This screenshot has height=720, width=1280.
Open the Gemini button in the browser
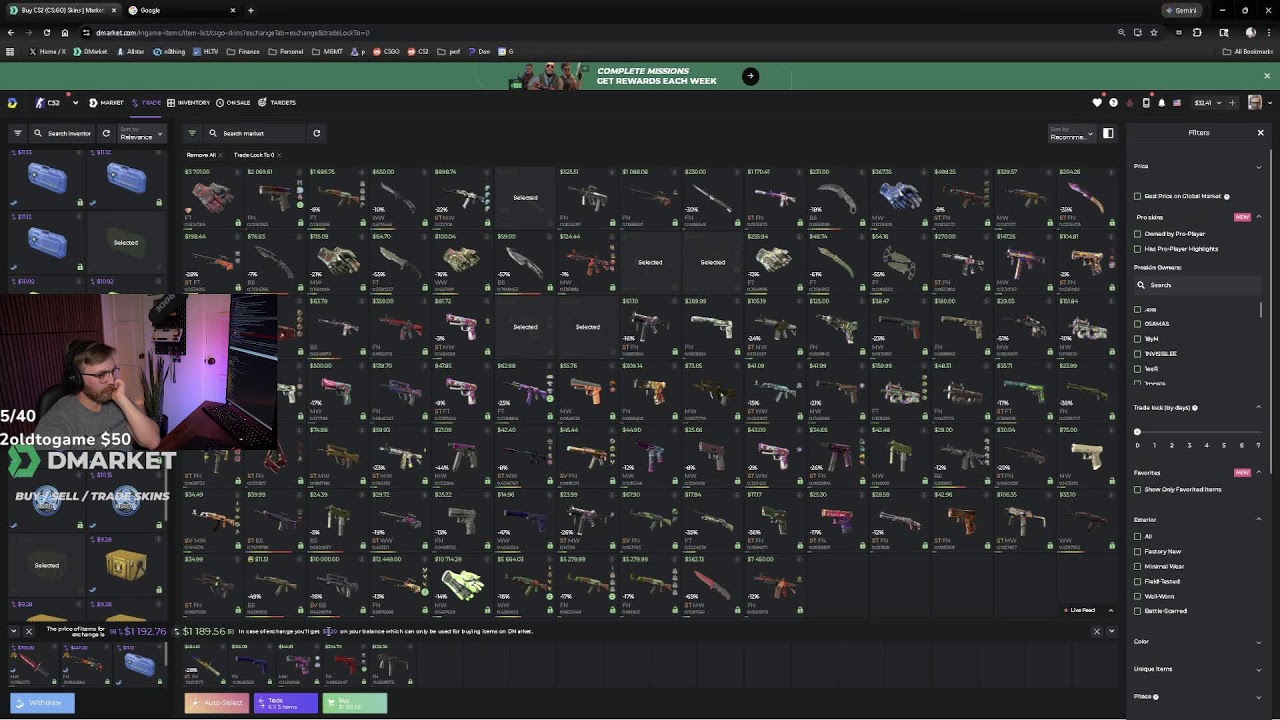pyautogui.click(x=1181, y=10)
